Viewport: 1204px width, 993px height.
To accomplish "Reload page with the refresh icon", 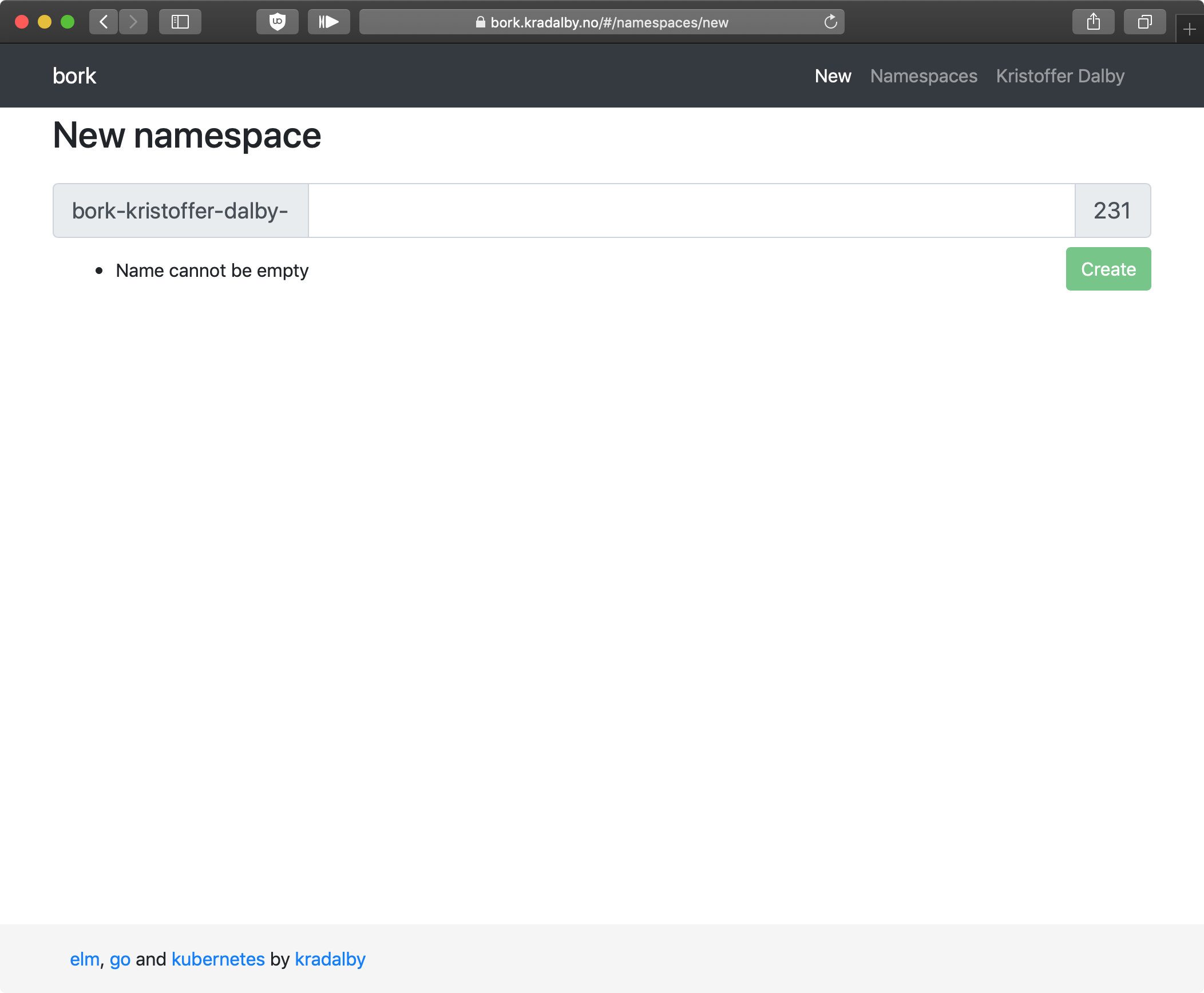I will point(830,22).
